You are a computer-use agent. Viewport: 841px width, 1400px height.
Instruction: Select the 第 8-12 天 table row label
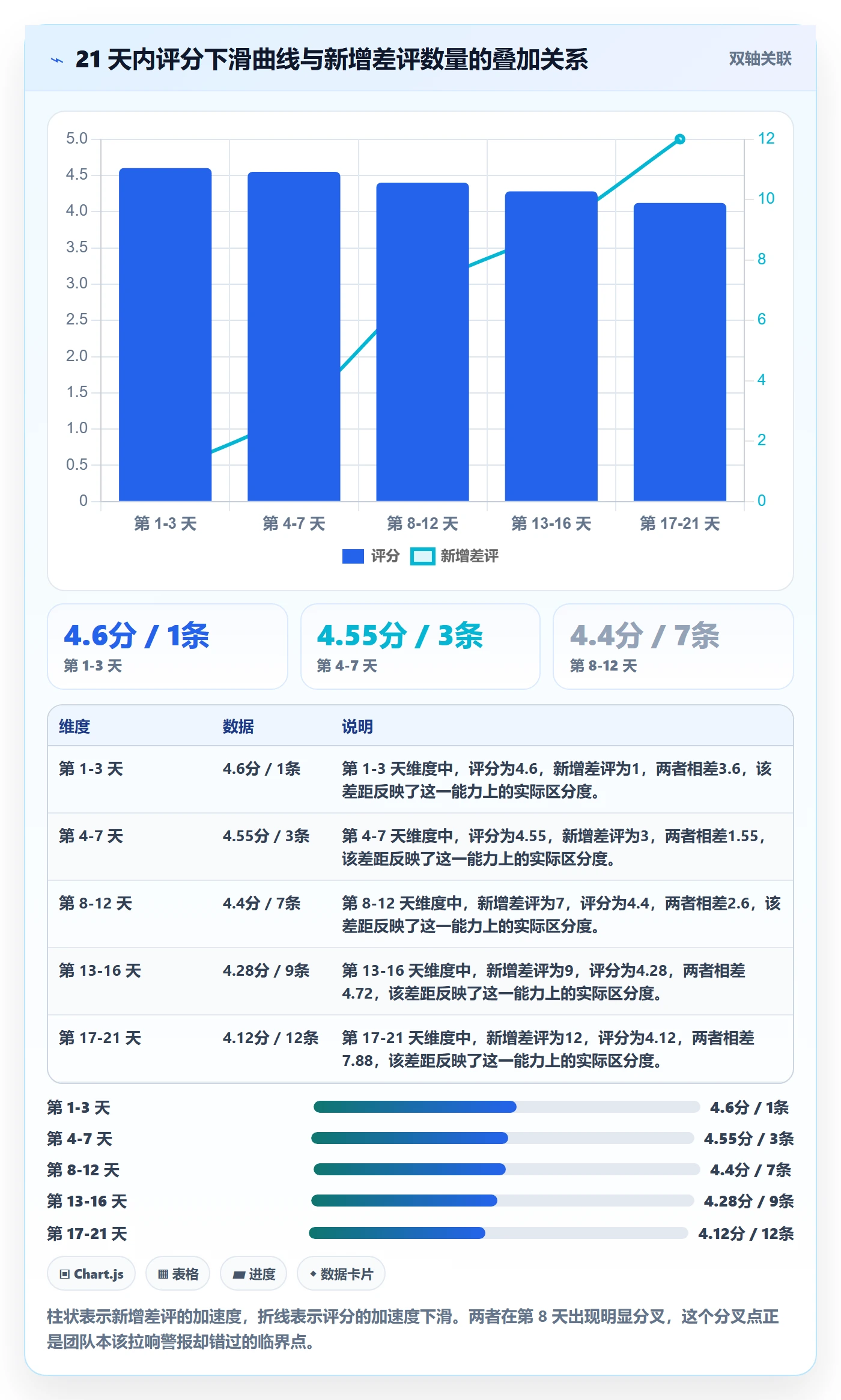point(96,903)
